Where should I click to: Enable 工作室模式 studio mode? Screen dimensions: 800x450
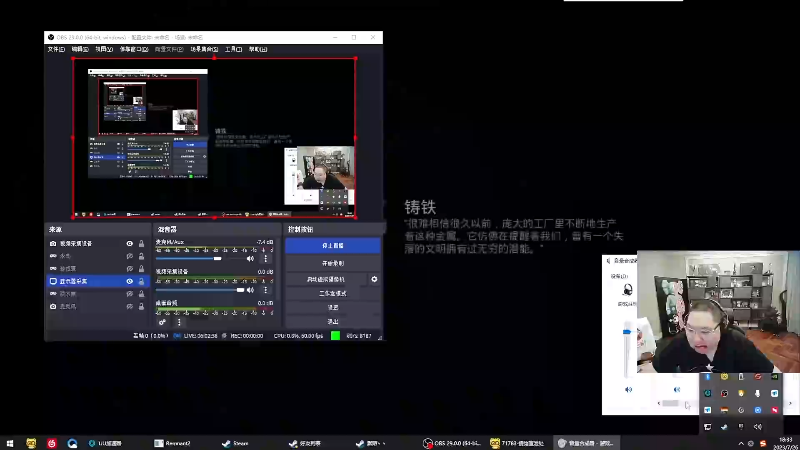(333, 293)
